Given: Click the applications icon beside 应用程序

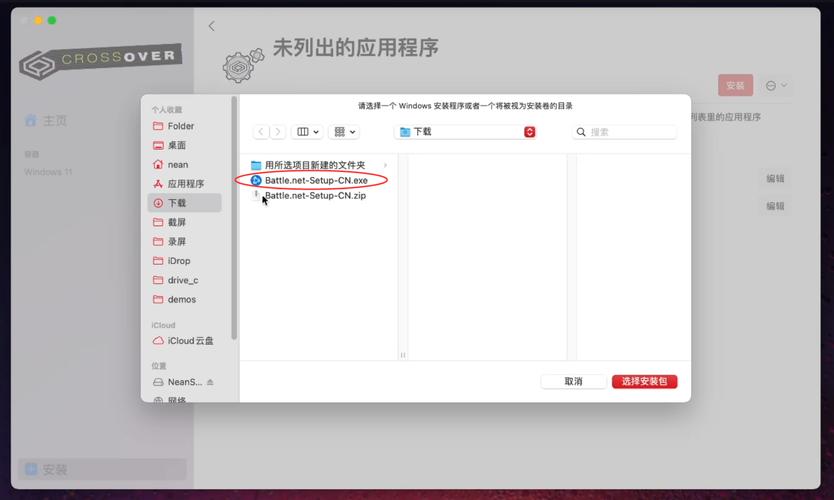Looking at the screenshot, I should [x=158, y=184].
